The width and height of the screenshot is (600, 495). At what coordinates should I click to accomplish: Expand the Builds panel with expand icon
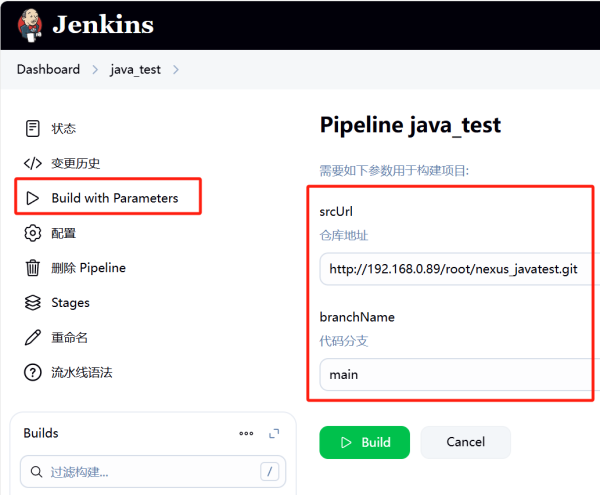pyautogui.click(x=274, y=433)
